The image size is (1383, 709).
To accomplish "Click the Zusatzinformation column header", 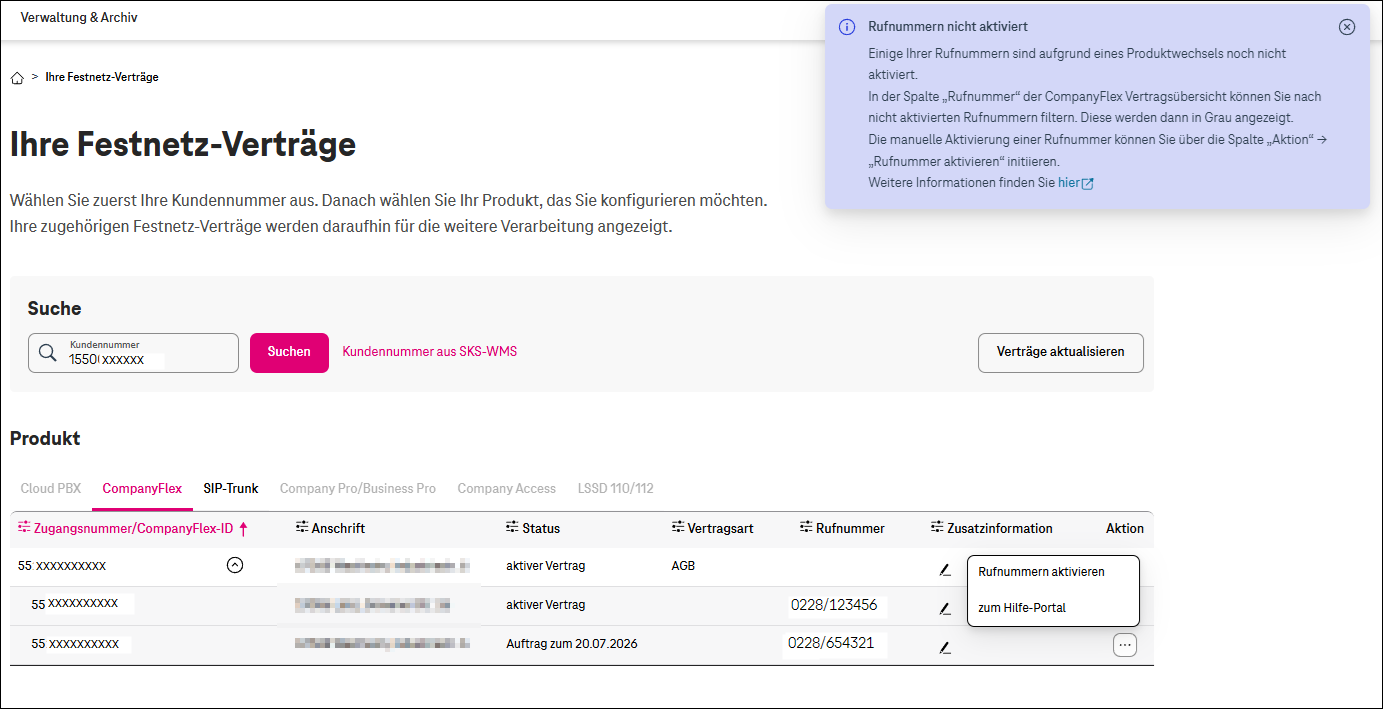I will point(1000,528).
